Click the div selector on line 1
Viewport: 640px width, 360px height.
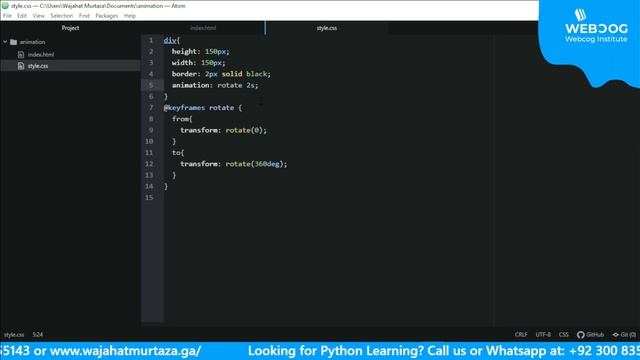[170, 40]
